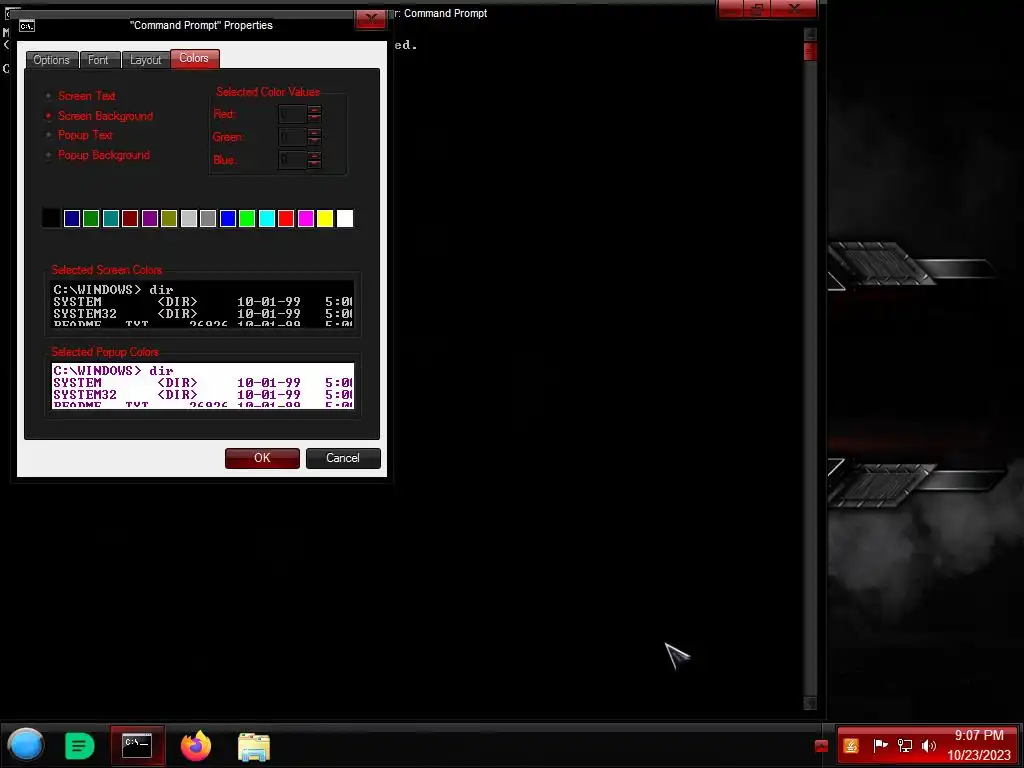Select the Colors tab
Image resolution: width=1024 pixels, height=768 pixels.
(194, 58)
